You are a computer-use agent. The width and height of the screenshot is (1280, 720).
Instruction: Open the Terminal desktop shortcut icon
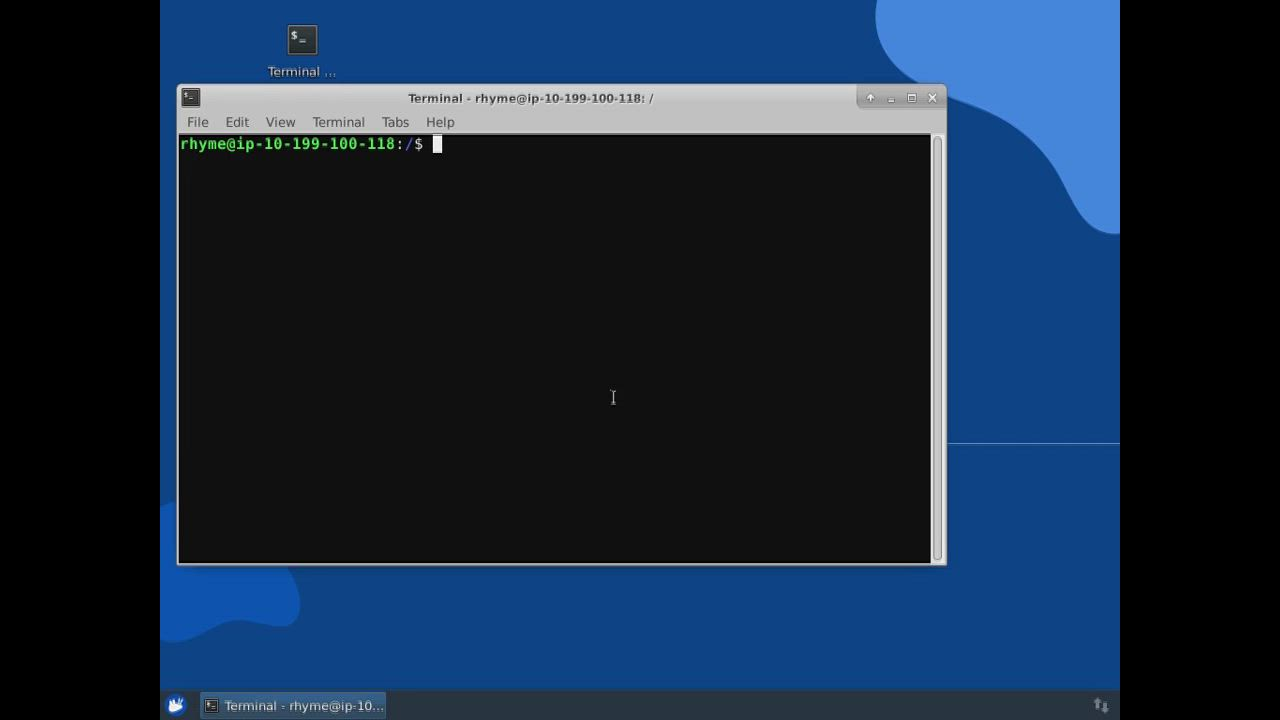pyautogui.click(x=302, y=40)
